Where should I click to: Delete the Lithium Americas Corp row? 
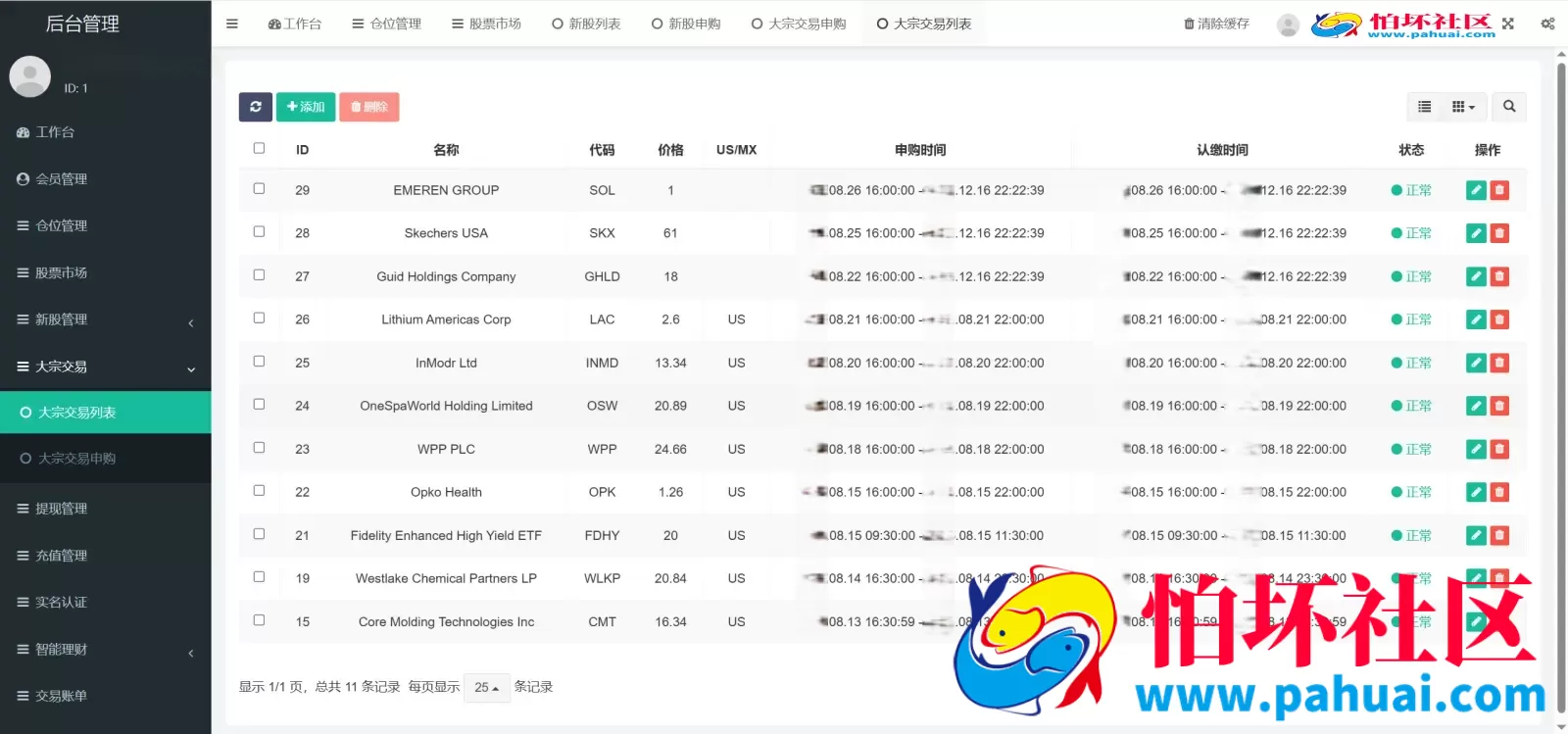coord(1499,319)
